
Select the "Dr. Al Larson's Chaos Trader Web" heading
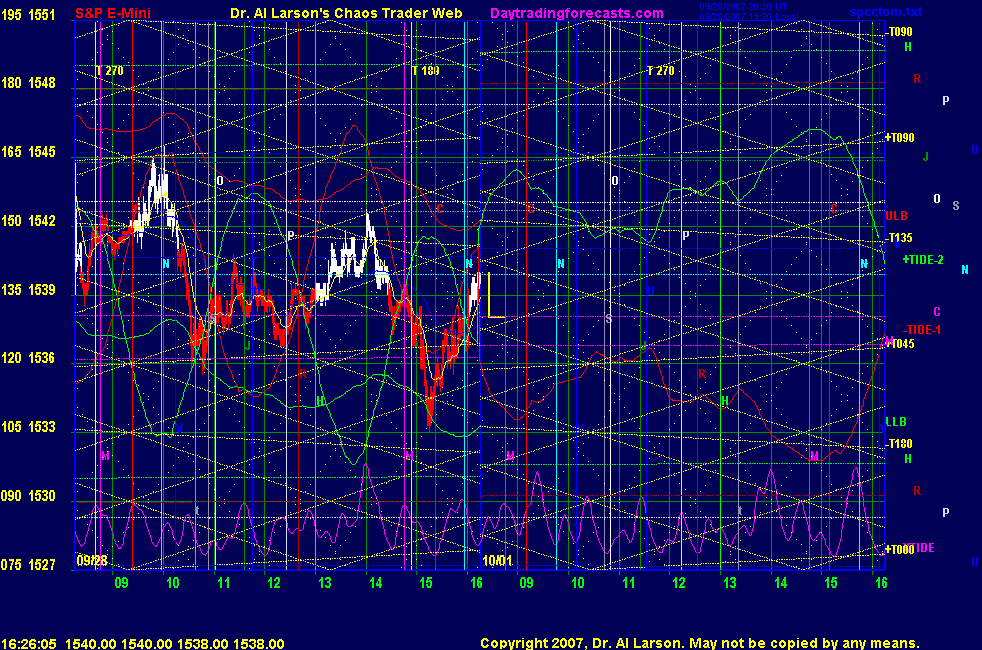click(x=346, y=13)
